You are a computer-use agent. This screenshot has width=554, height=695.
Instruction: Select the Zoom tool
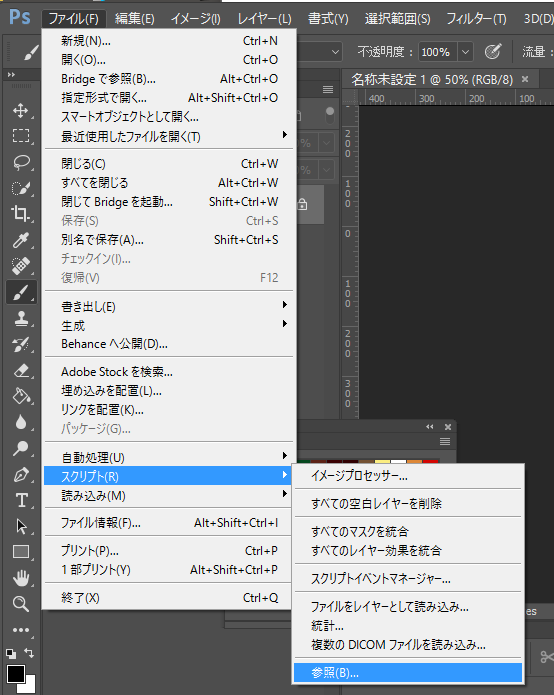[x=20, y=604]
